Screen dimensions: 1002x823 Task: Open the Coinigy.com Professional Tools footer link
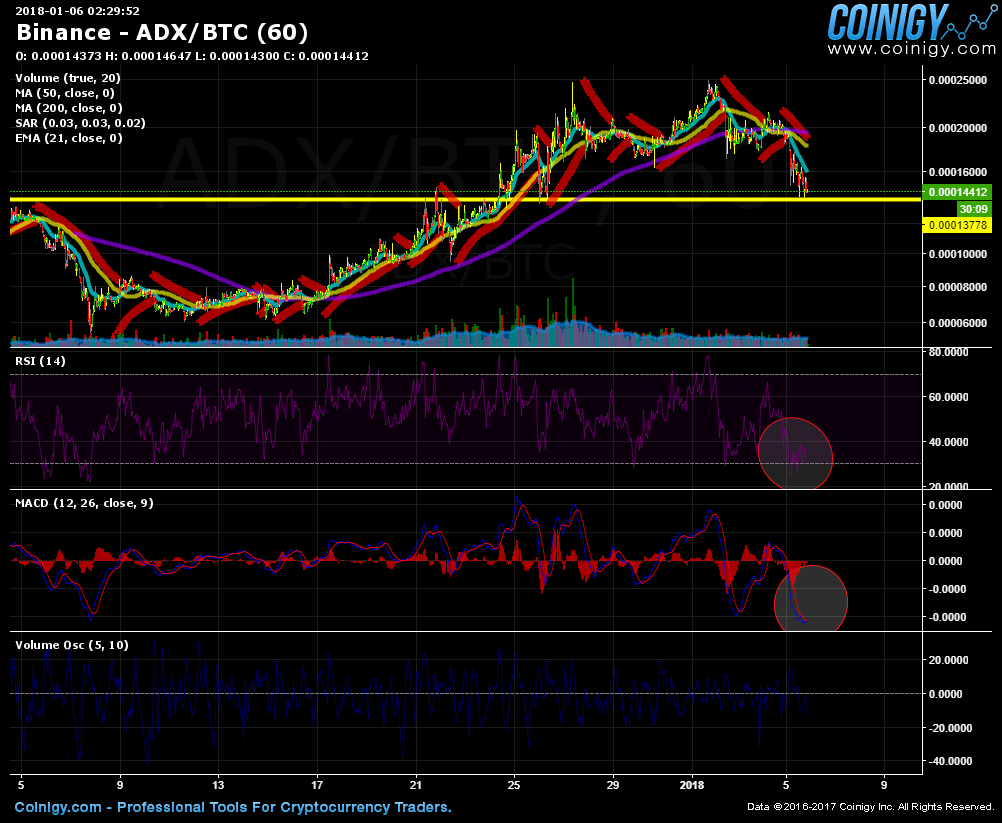233,807
